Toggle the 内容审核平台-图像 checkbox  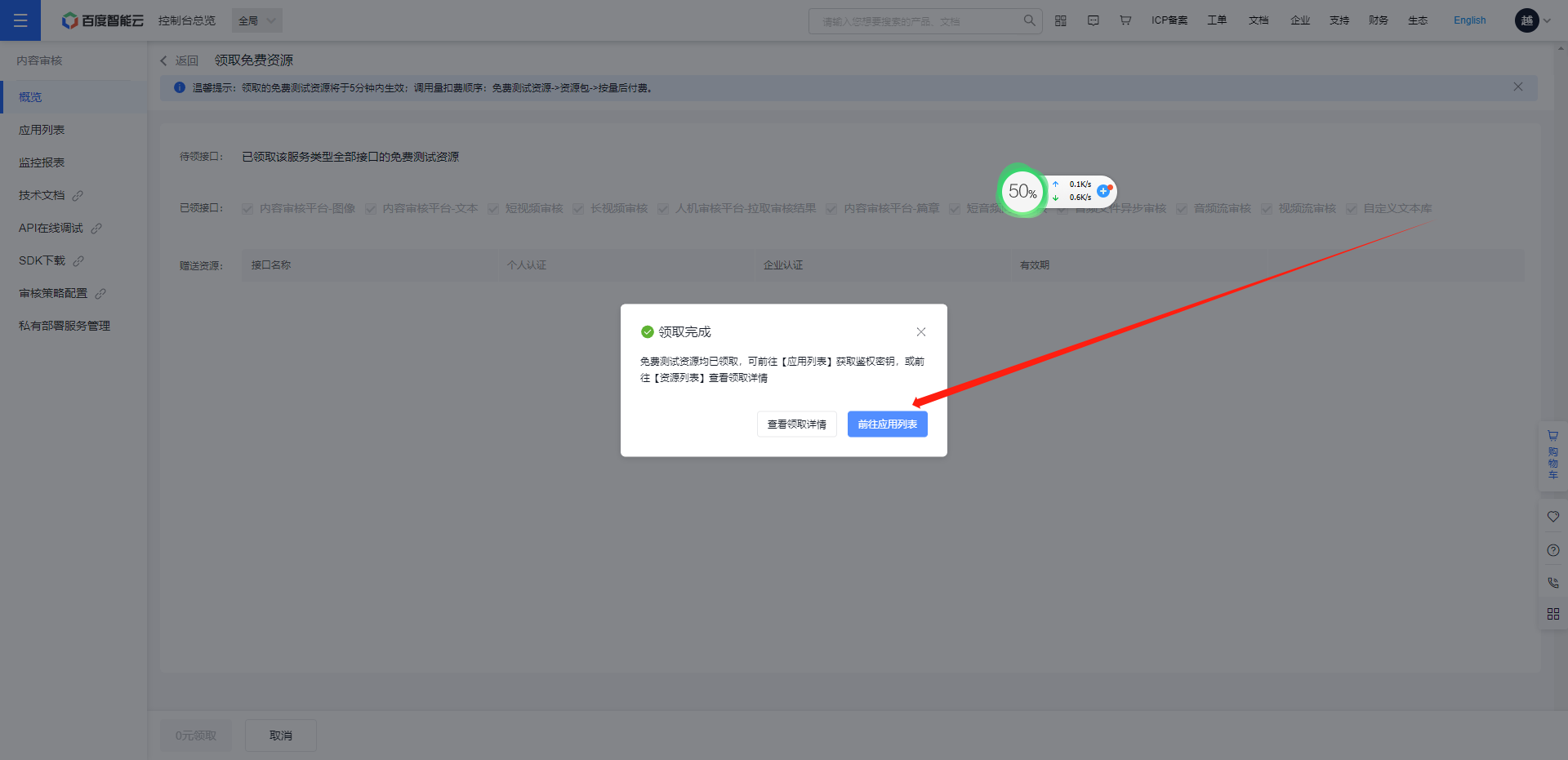coord(247,209)
